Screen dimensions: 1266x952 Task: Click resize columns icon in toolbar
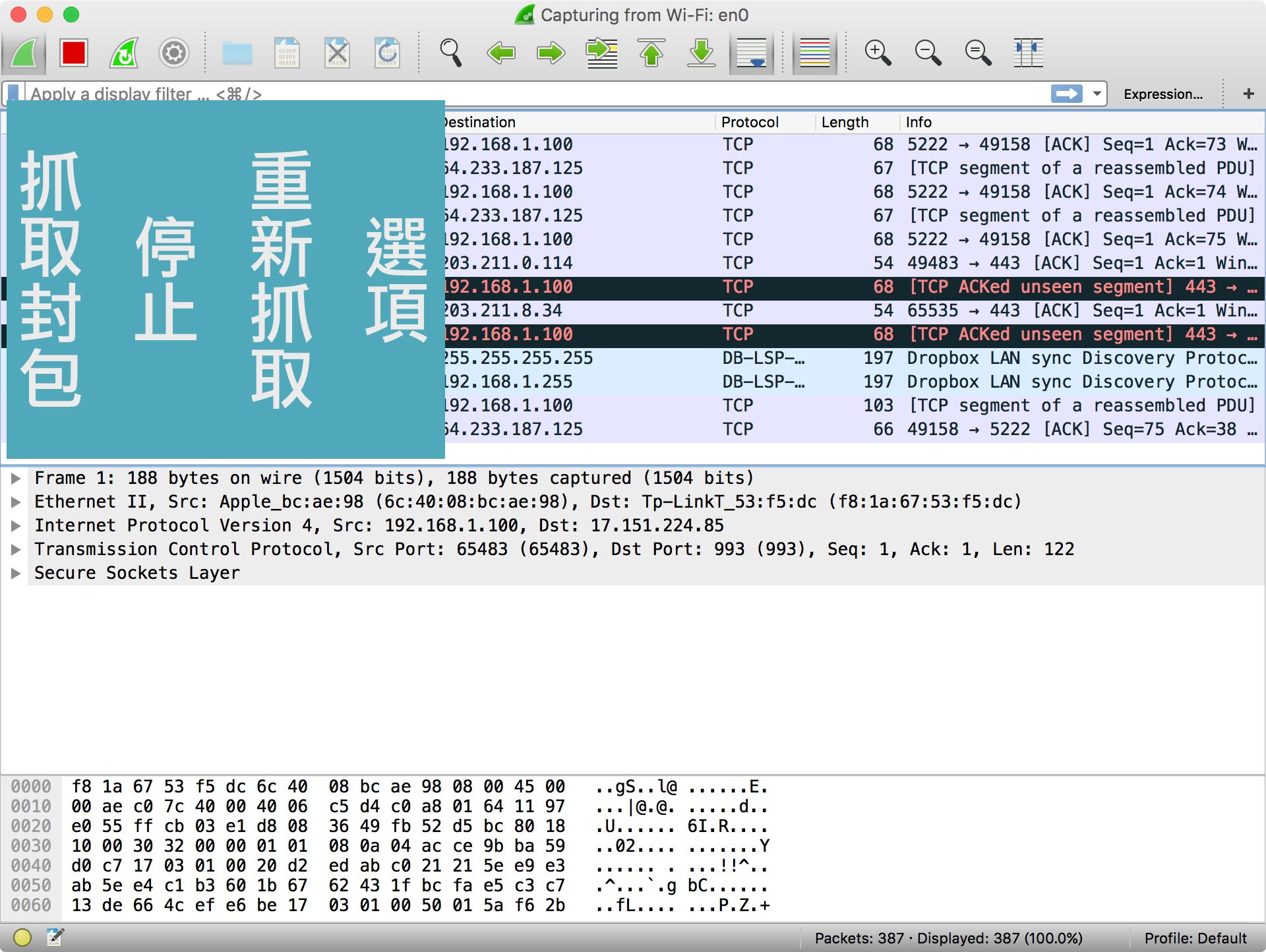click(1028, 53)
